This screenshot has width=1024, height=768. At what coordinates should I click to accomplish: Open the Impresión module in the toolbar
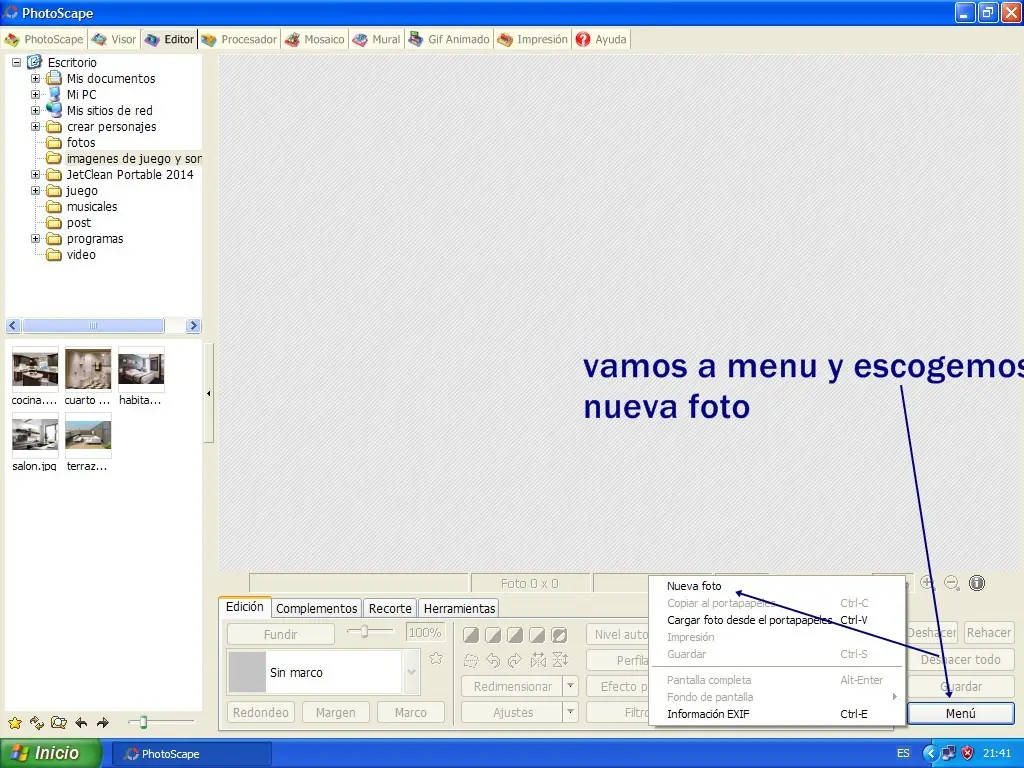[533, 39]
